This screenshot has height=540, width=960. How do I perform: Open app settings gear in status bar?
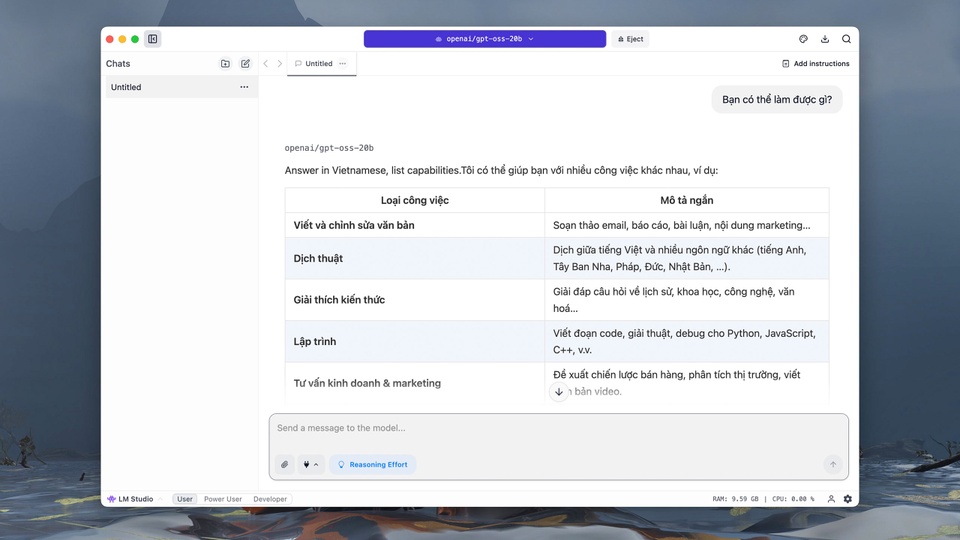pos(848,499)
